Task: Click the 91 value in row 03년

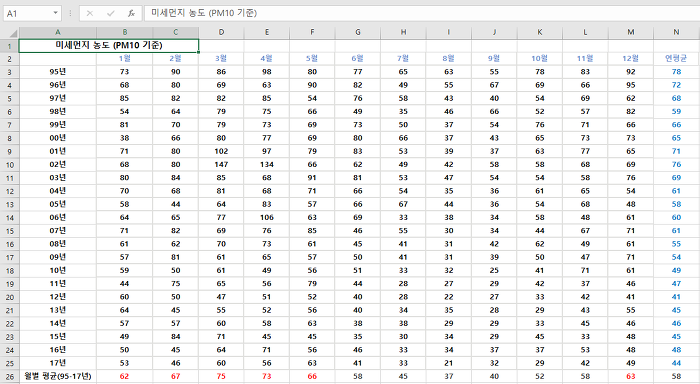Action: point(312,178)
